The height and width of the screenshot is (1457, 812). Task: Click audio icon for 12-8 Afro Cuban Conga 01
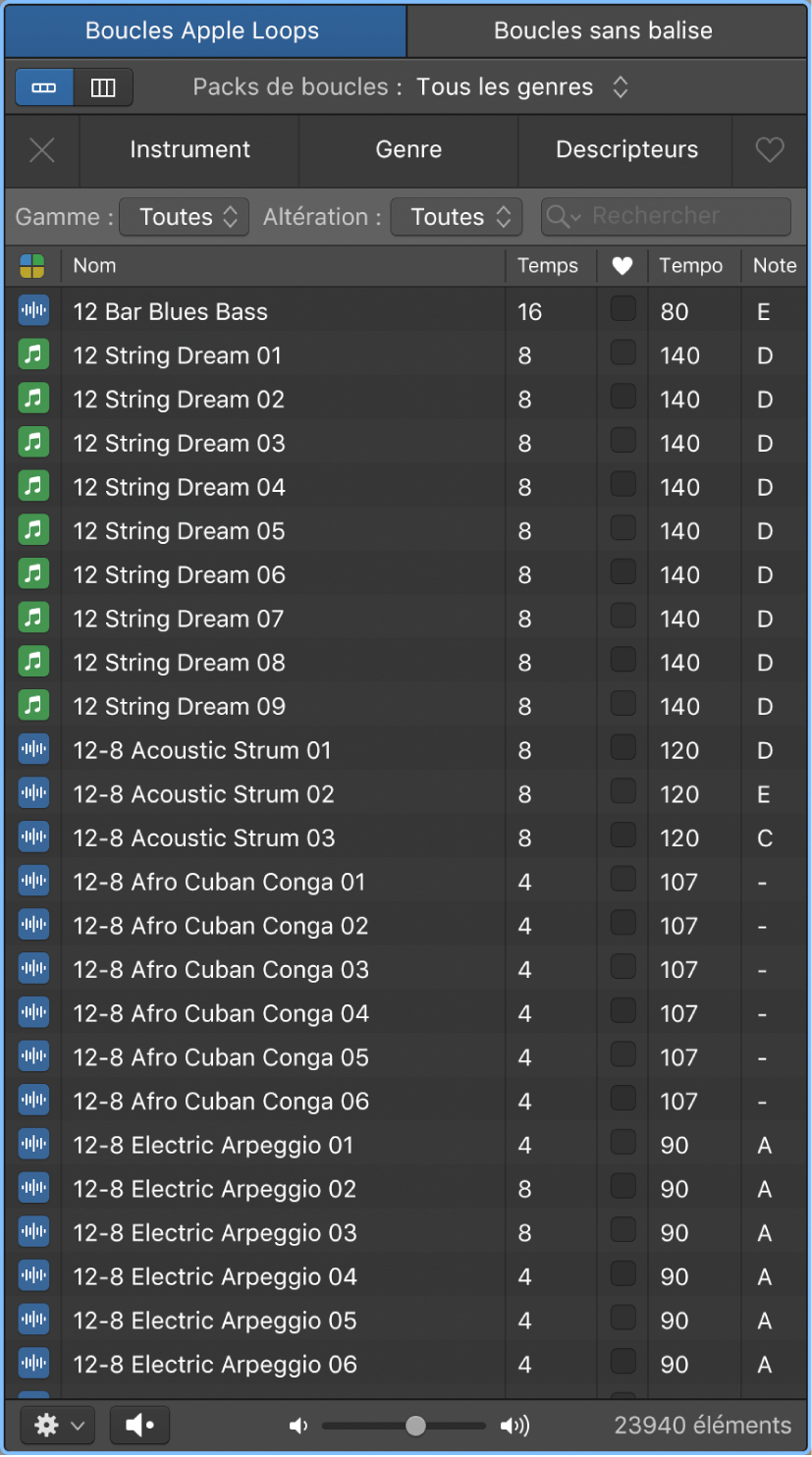click(33, 882)
